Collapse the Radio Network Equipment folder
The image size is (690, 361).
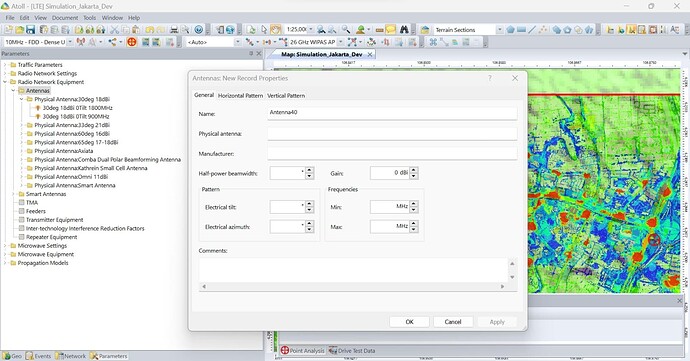pyautogui.click(x=5, y=82)
